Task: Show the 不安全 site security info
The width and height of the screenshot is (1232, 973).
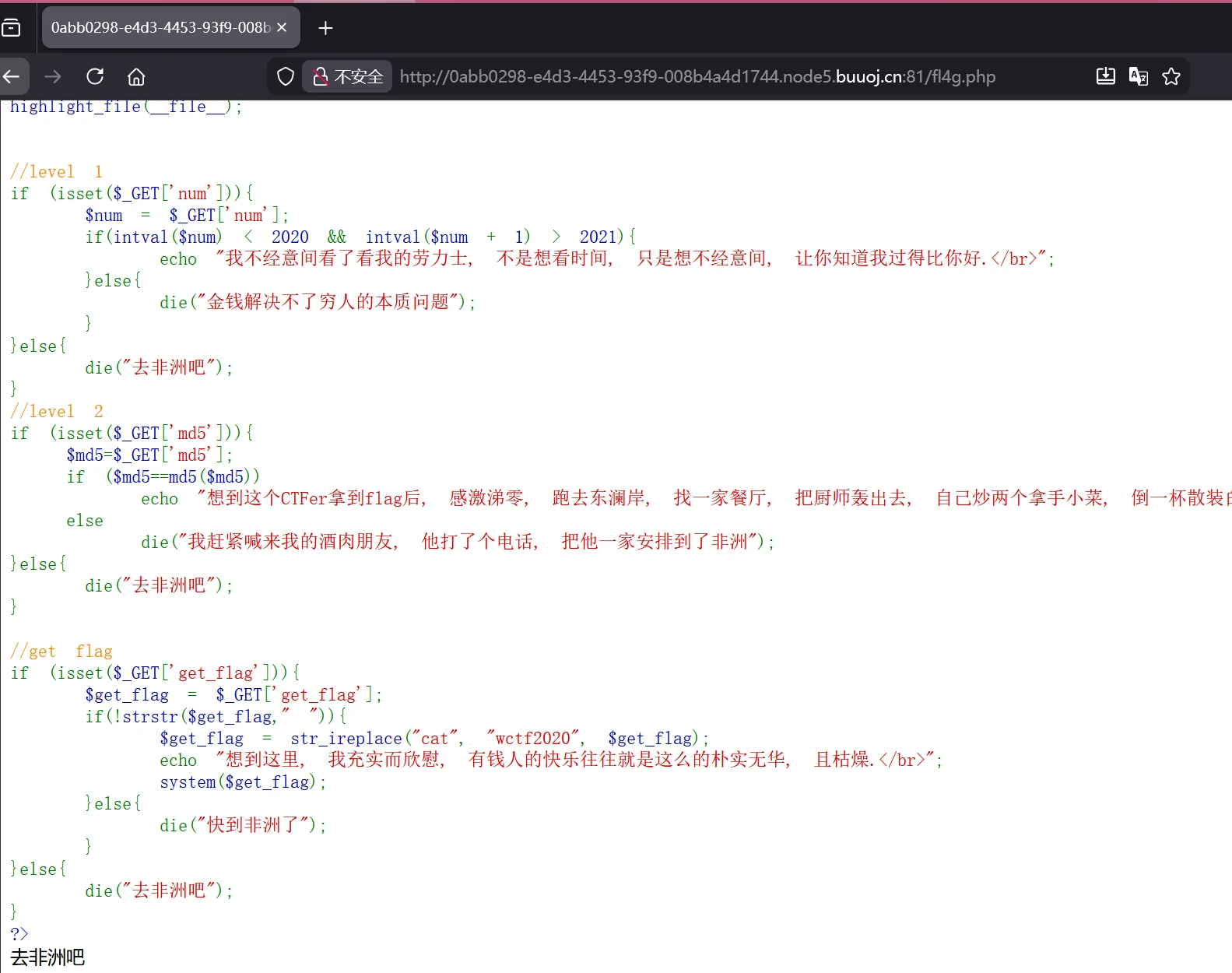Action: pyautogui.click(x=348, y=76)
